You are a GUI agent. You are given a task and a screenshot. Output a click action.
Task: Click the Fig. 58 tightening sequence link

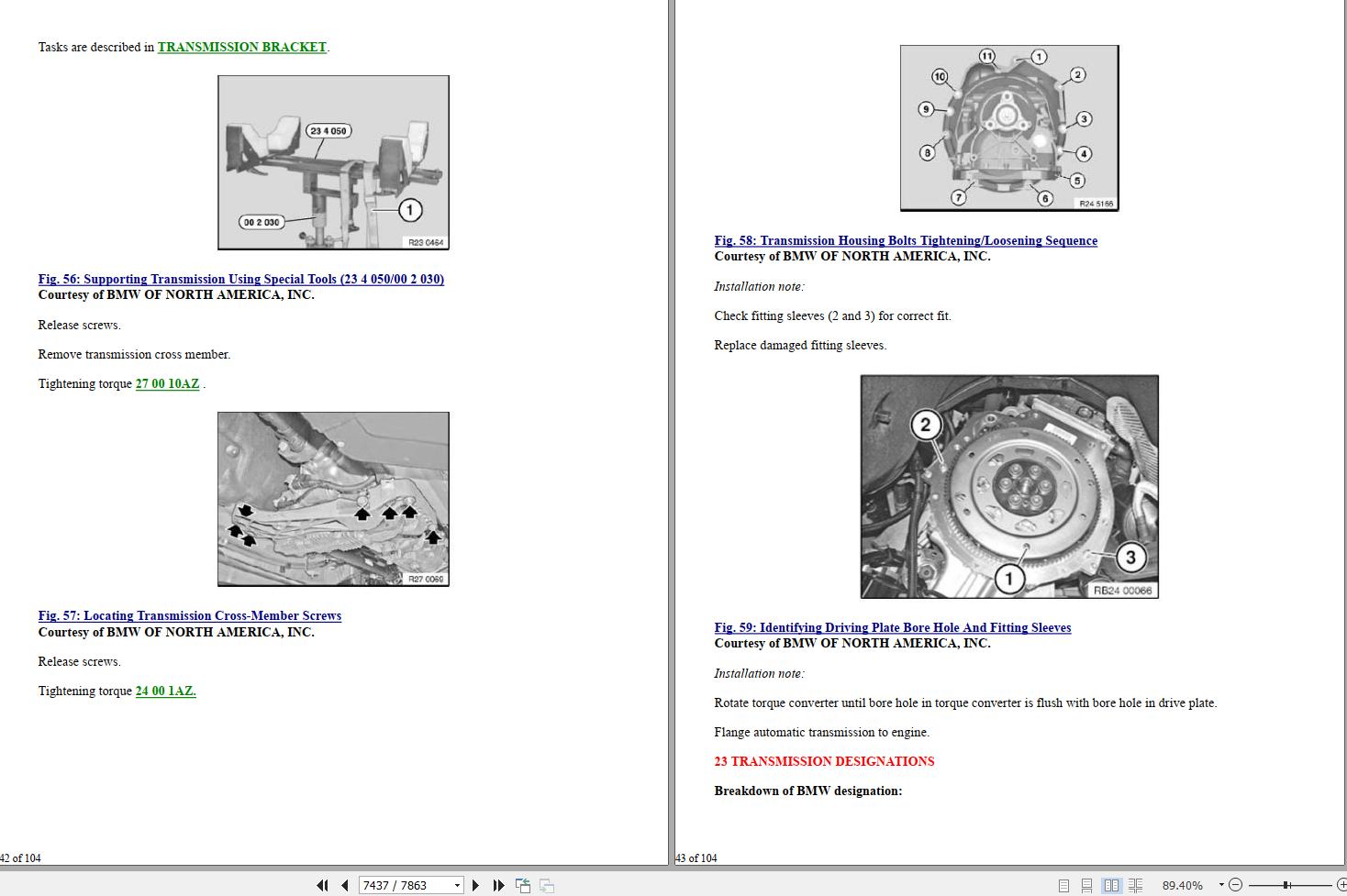906,240
